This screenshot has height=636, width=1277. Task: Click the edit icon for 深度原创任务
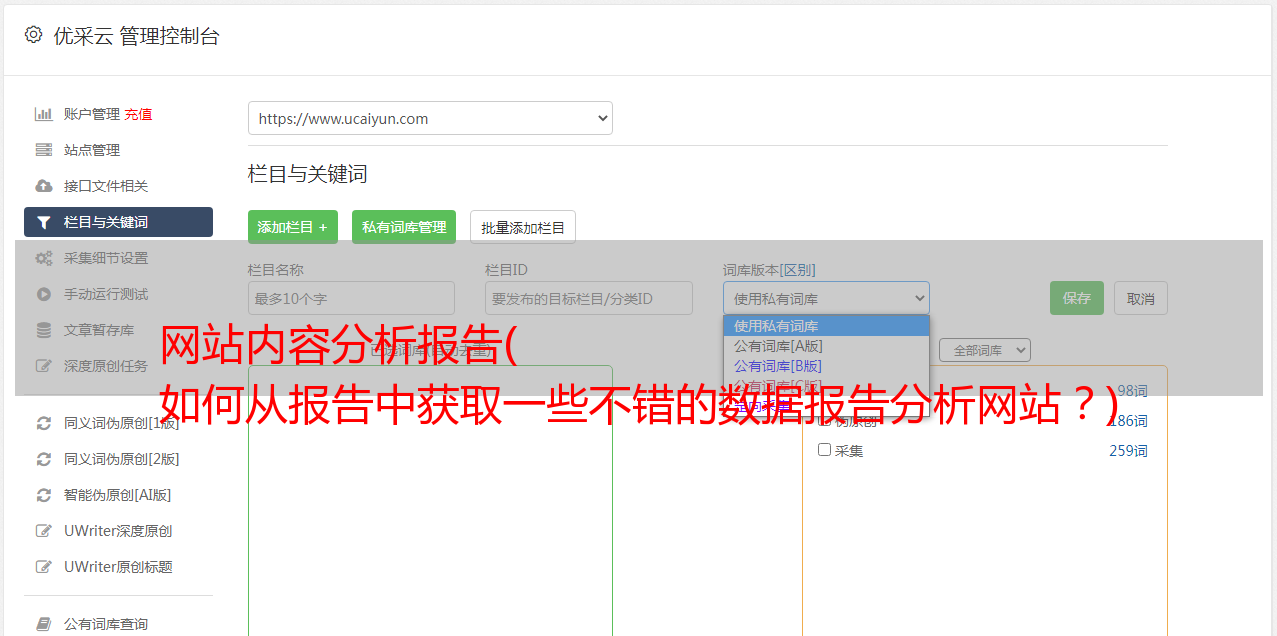(44, 366)
